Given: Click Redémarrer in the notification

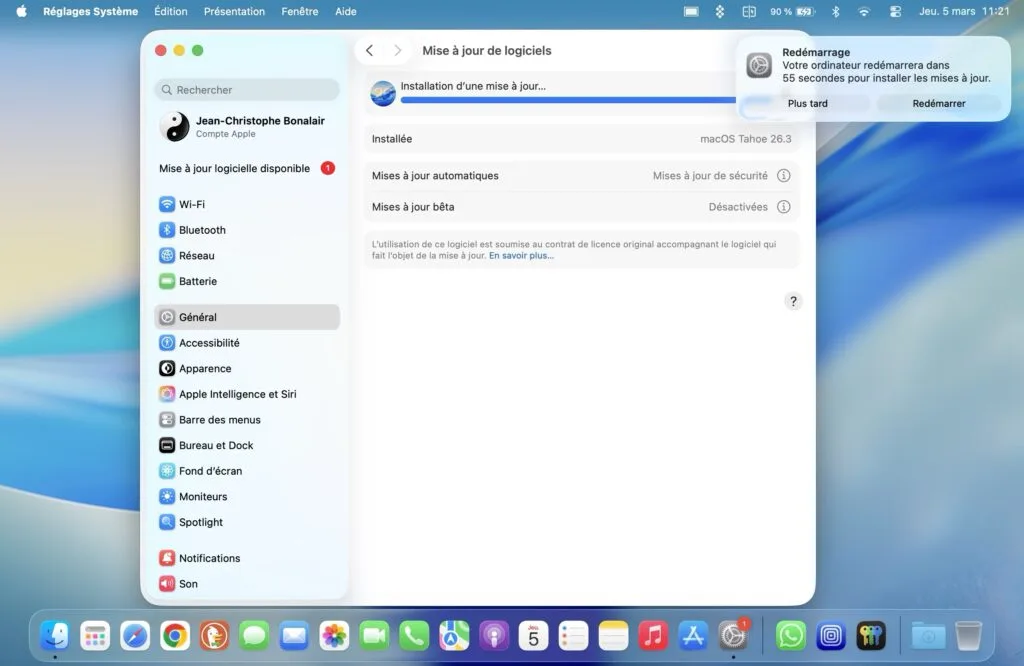Looking at the screenshot, I should click(938, 103).
